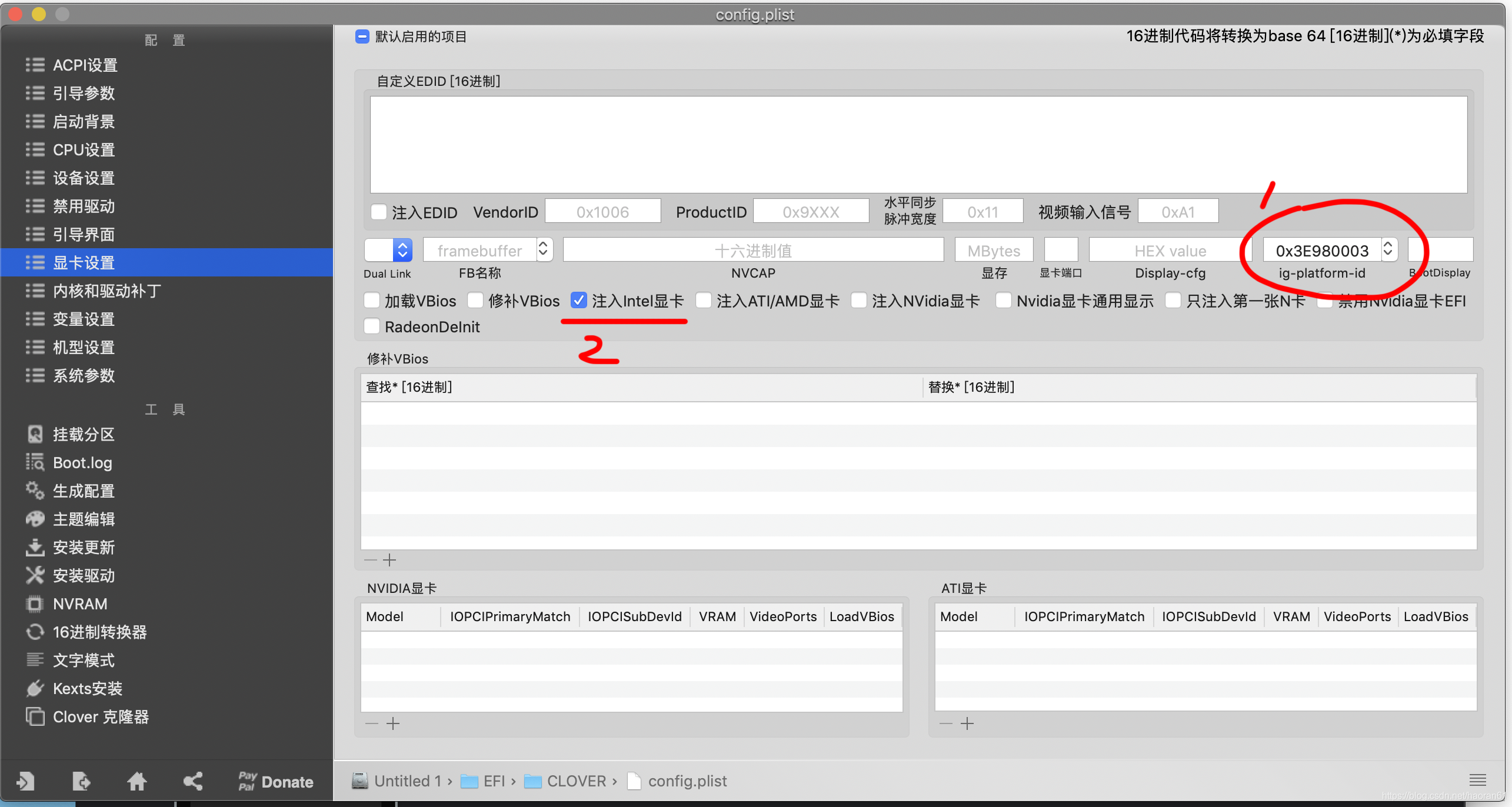
Task: Click into the NVCAP hex input field
Action: click(752, 251)
